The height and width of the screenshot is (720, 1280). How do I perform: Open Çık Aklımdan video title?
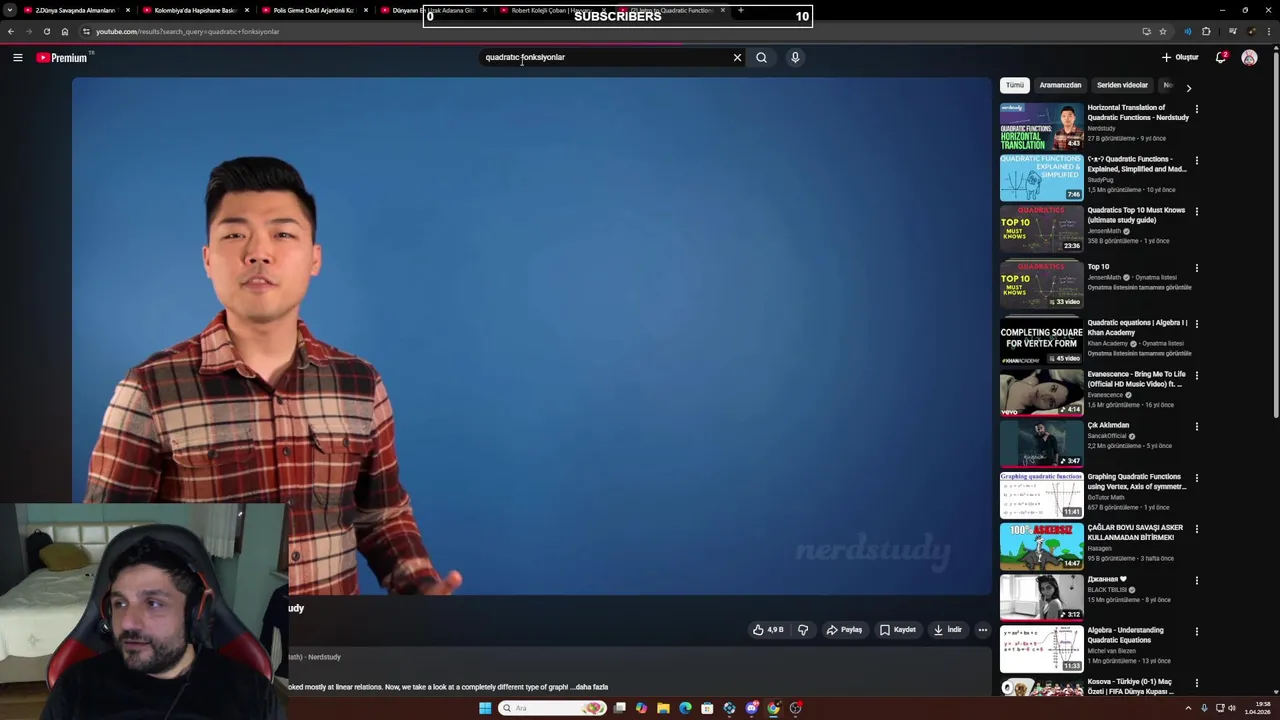pos(1108,425)
